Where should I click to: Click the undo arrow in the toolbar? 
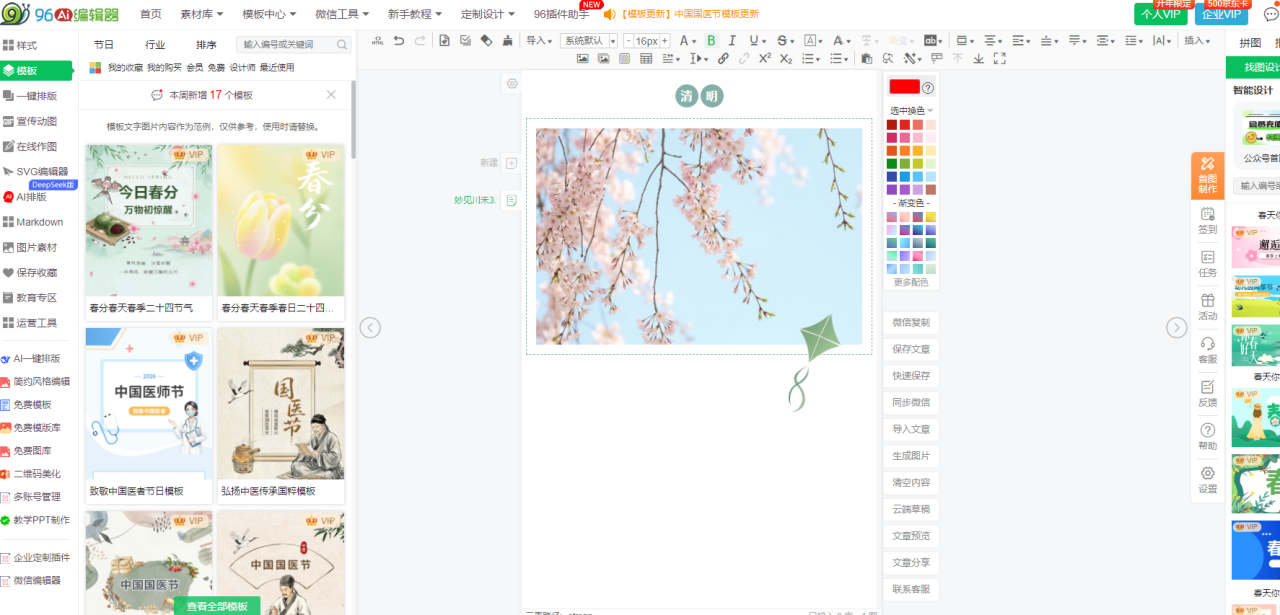(399, 41)
